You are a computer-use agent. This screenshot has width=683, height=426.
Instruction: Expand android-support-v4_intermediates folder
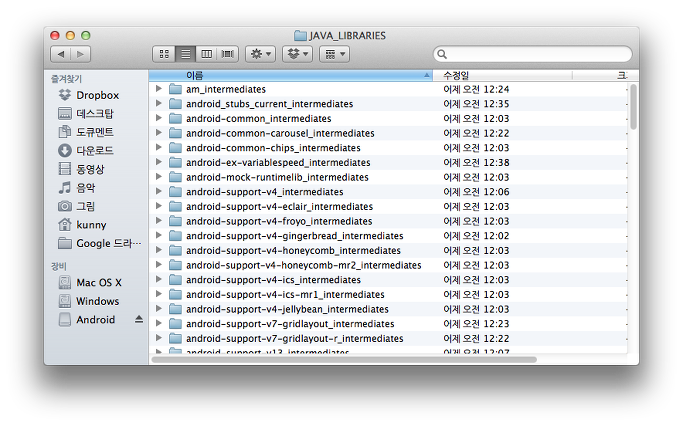click(x=159, y=192)
